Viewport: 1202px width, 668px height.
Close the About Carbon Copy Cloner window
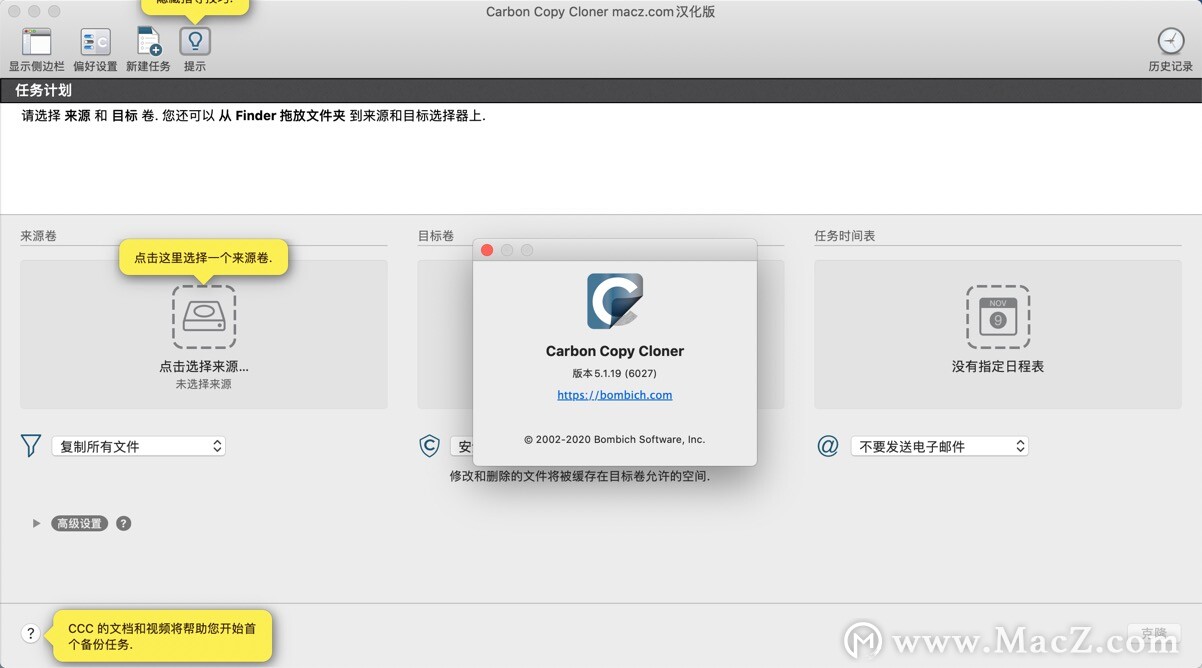click(x=487, y=249)
